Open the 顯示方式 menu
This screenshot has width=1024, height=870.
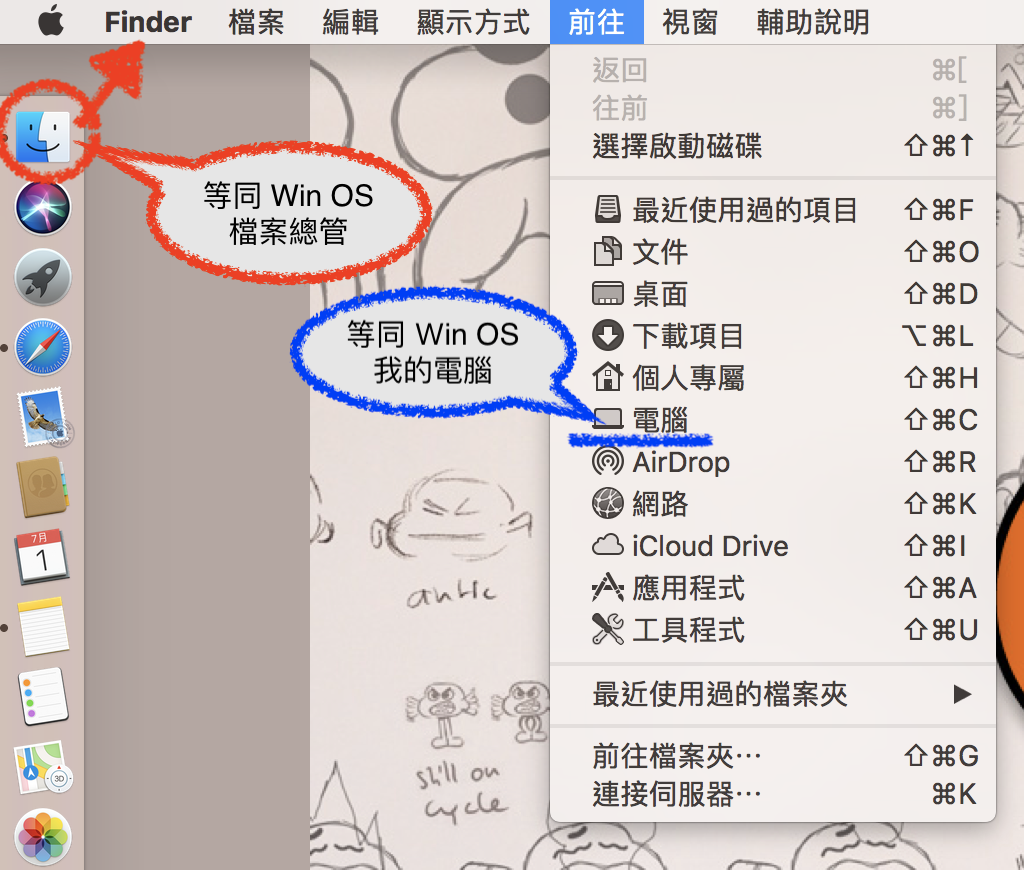[473, 22]
